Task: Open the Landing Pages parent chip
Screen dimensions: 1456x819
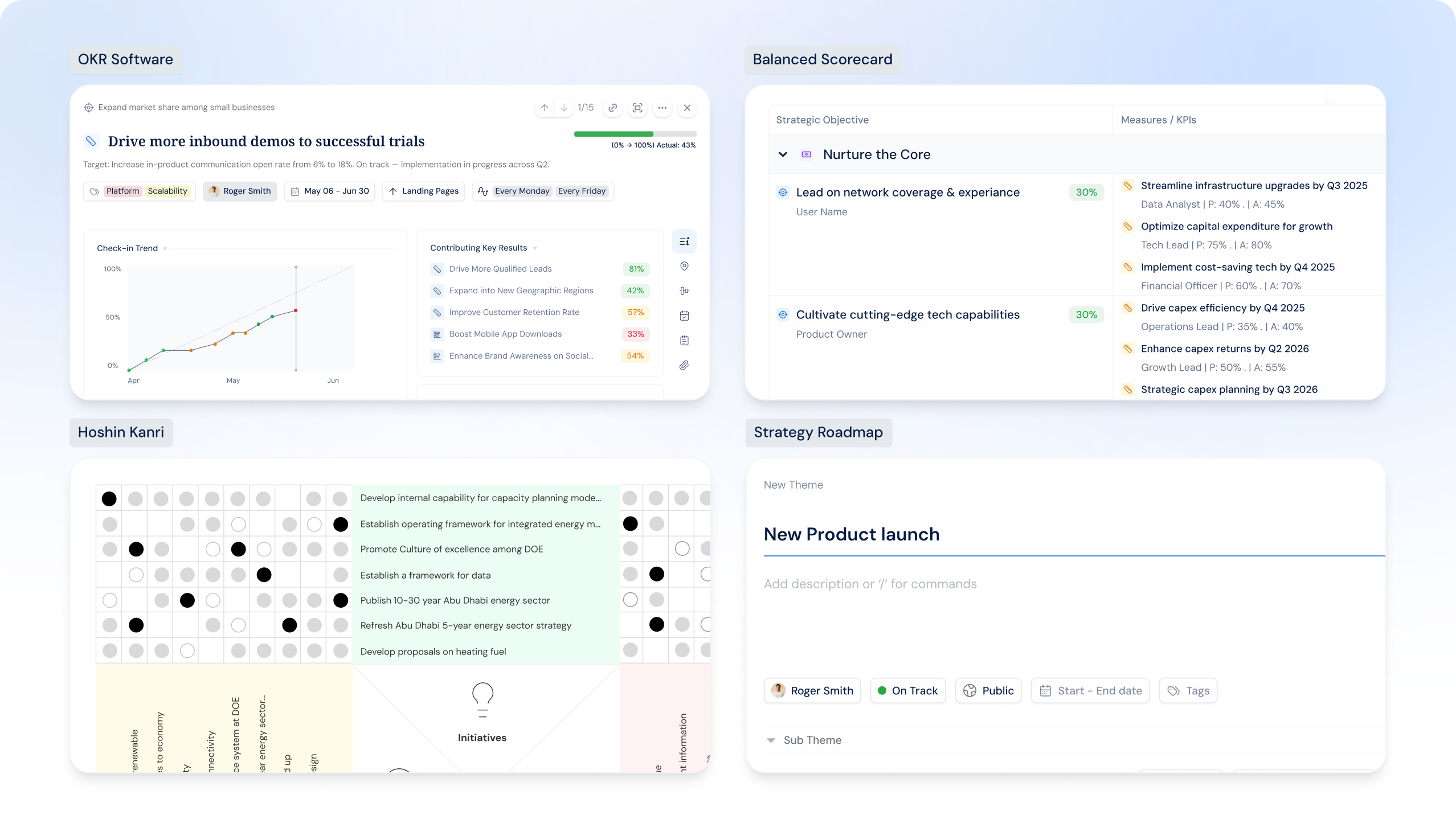Action: click(424, 191)
